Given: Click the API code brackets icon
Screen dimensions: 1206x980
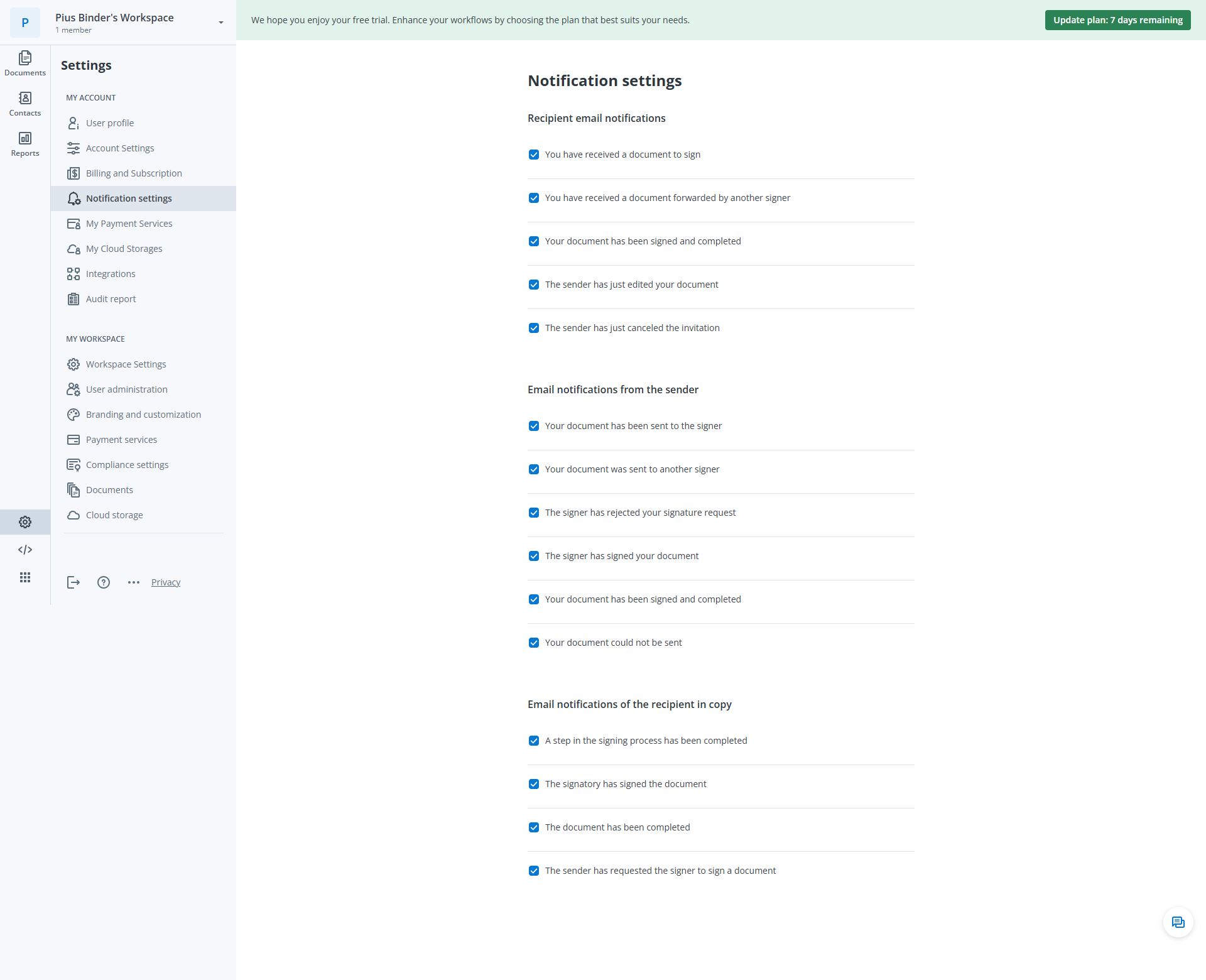Looking at the screenshot, I should 25,550.
